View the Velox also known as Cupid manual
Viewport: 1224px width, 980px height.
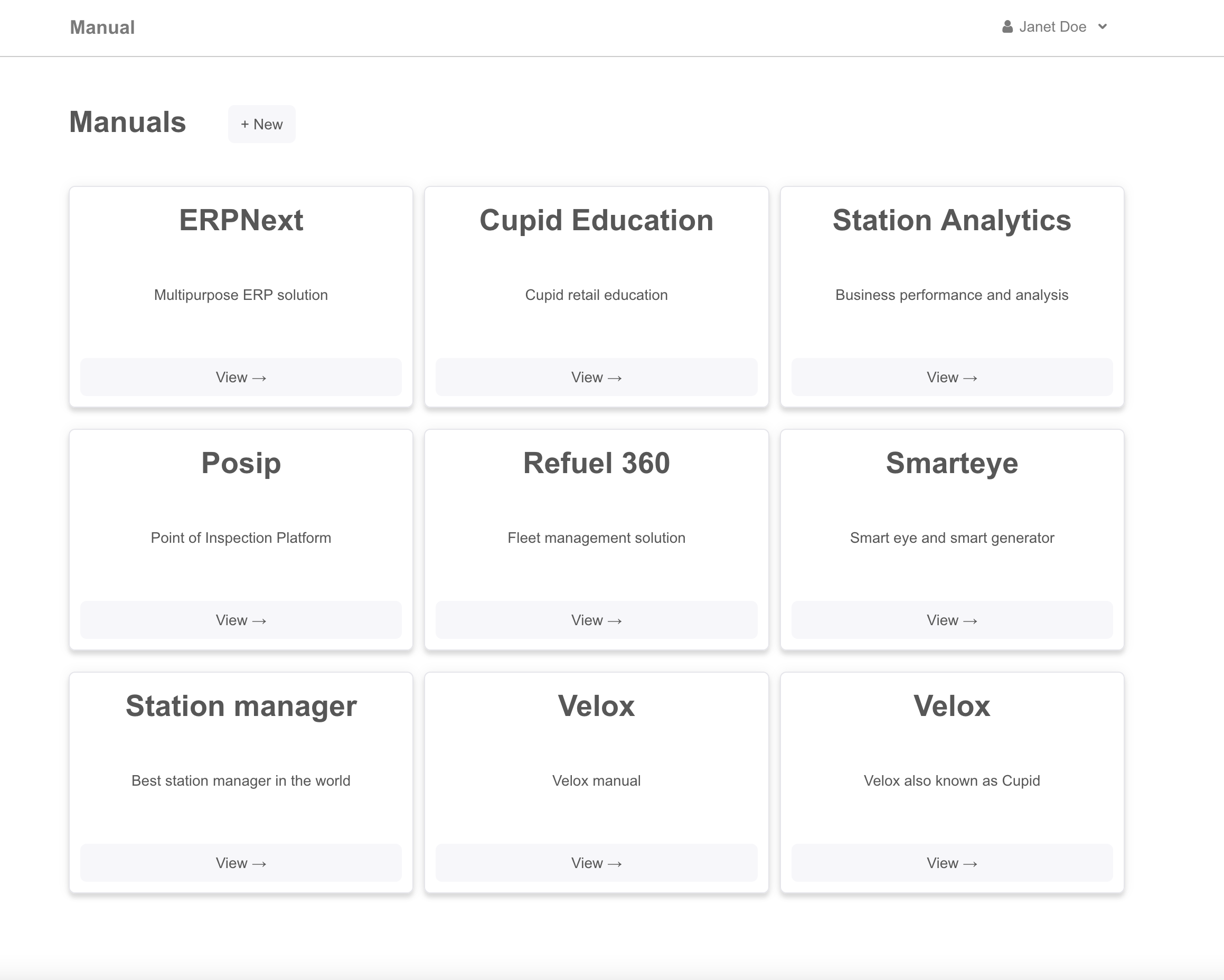click(952, 863)
